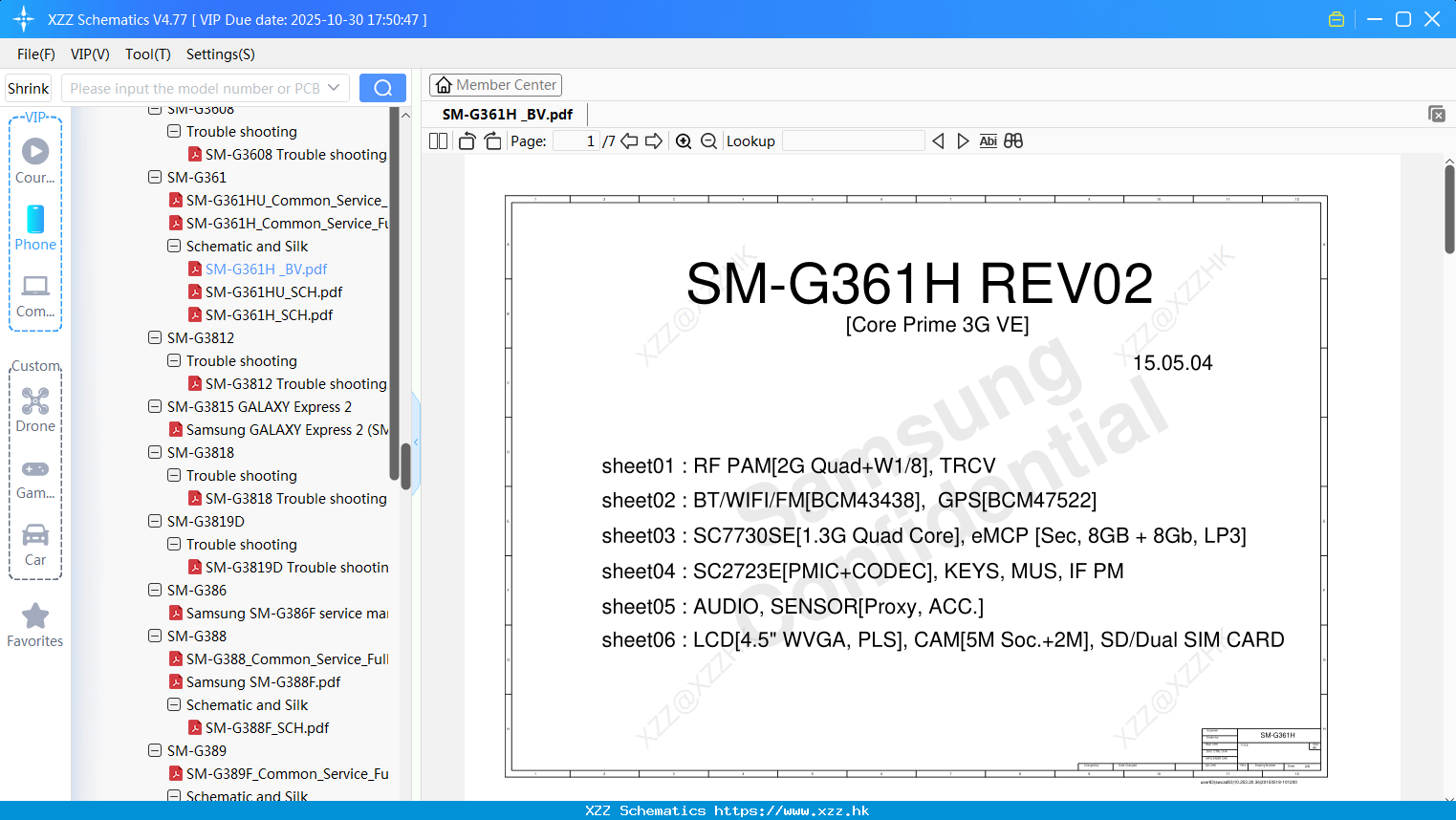This screenshot has height=820, width=1456.
Task: Go to the next PDF page arrow
Action: click(654, 141)
